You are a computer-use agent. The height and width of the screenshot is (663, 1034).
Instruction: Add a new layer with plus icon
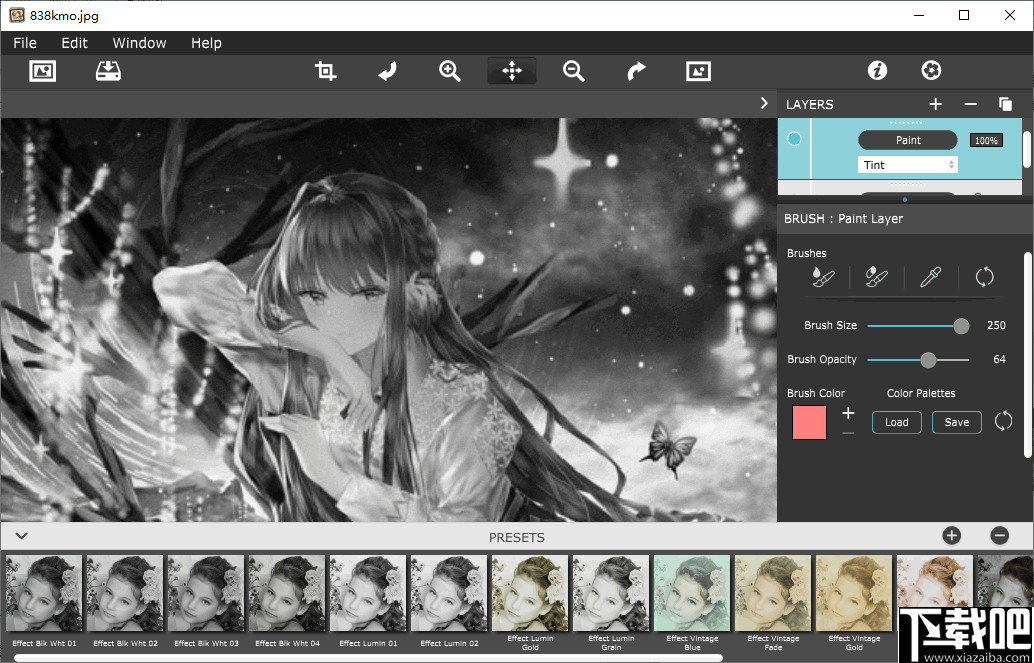click(x=935, y=104)
